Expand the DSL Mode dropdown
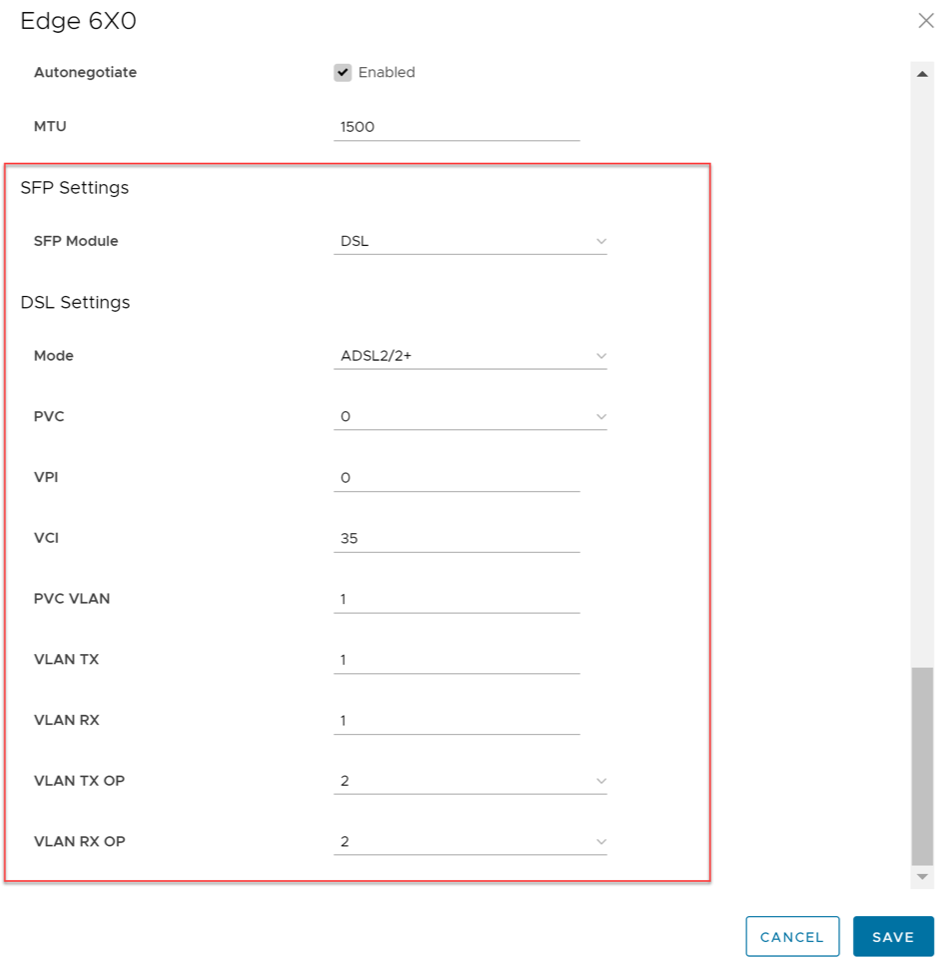The image size is (950, 972). 469,356
